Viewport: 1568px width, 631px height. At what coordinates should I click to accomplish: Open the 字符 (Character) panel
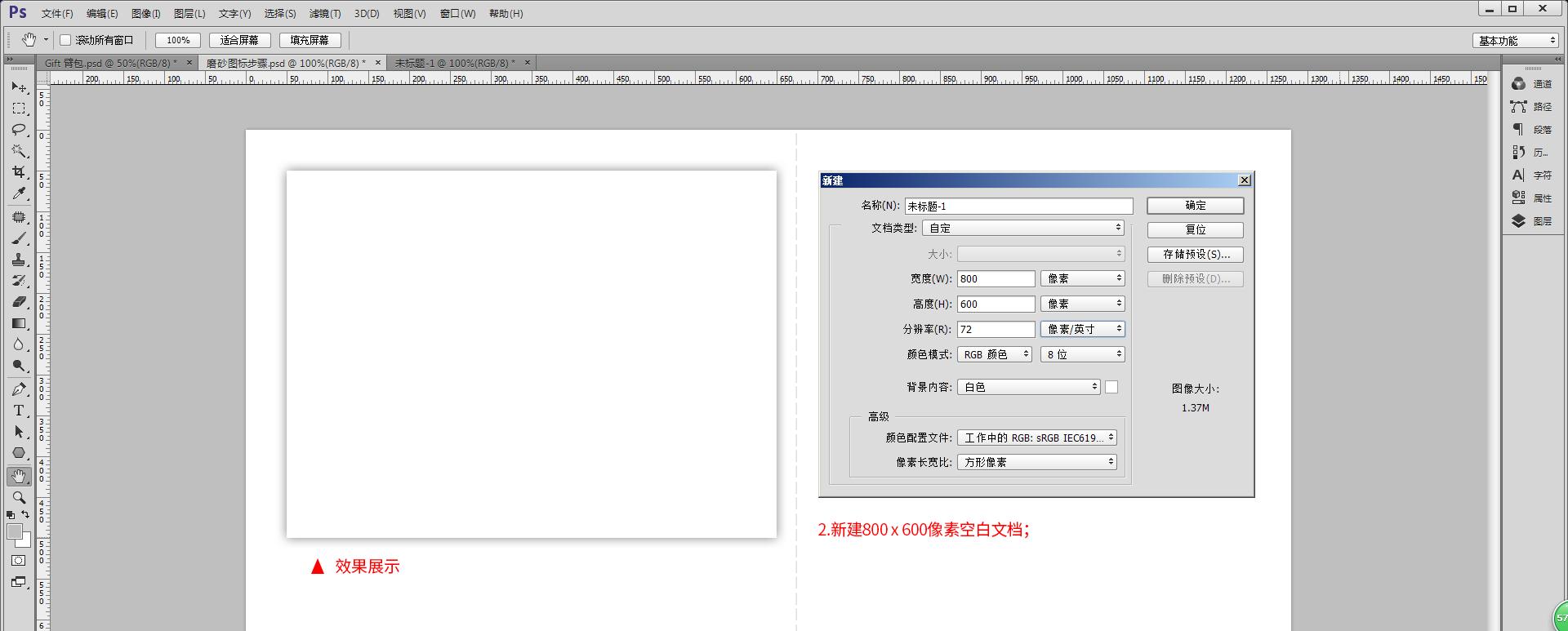(1531, 176)
